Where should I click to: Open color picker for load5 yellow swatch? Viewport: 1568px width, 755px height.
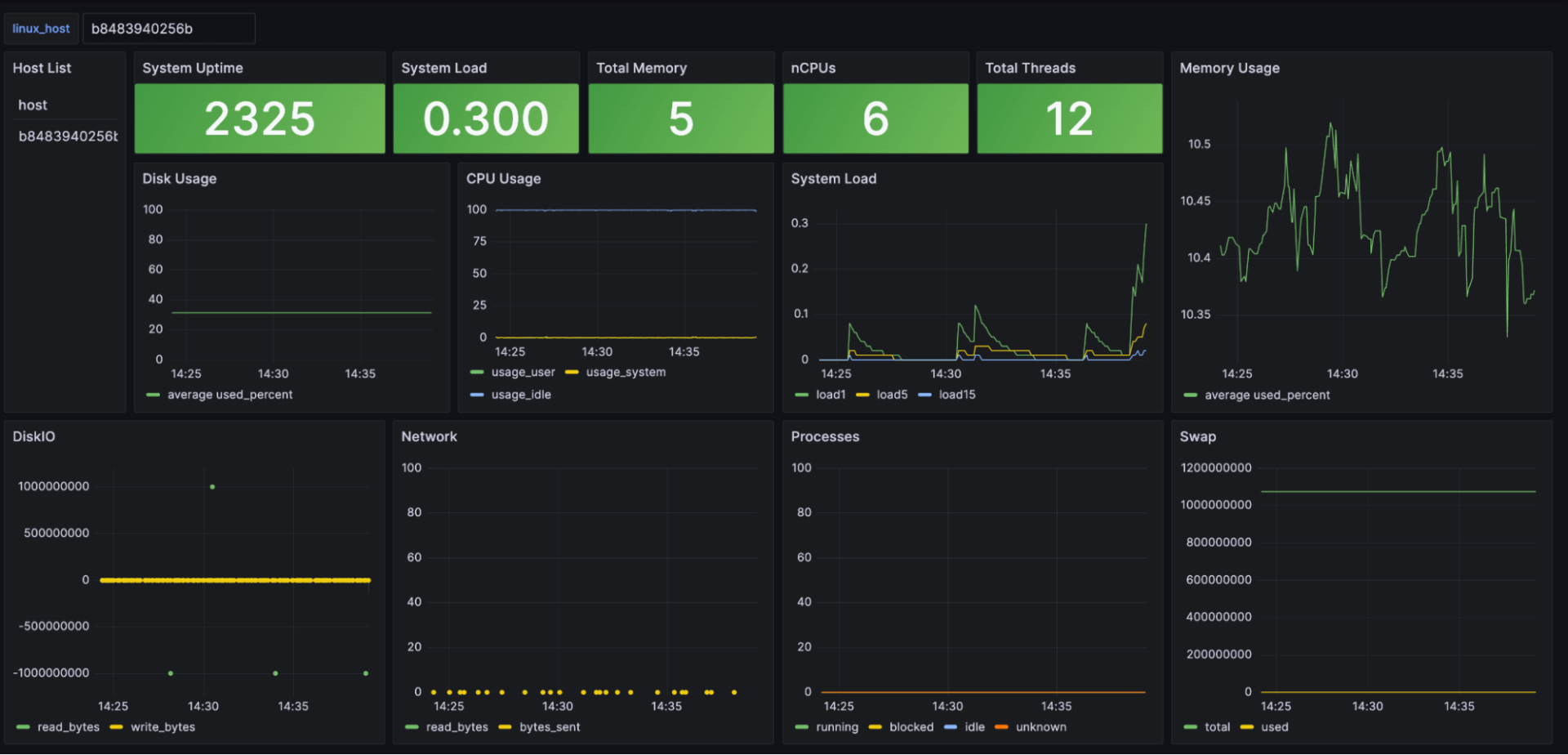coord(862,395)
